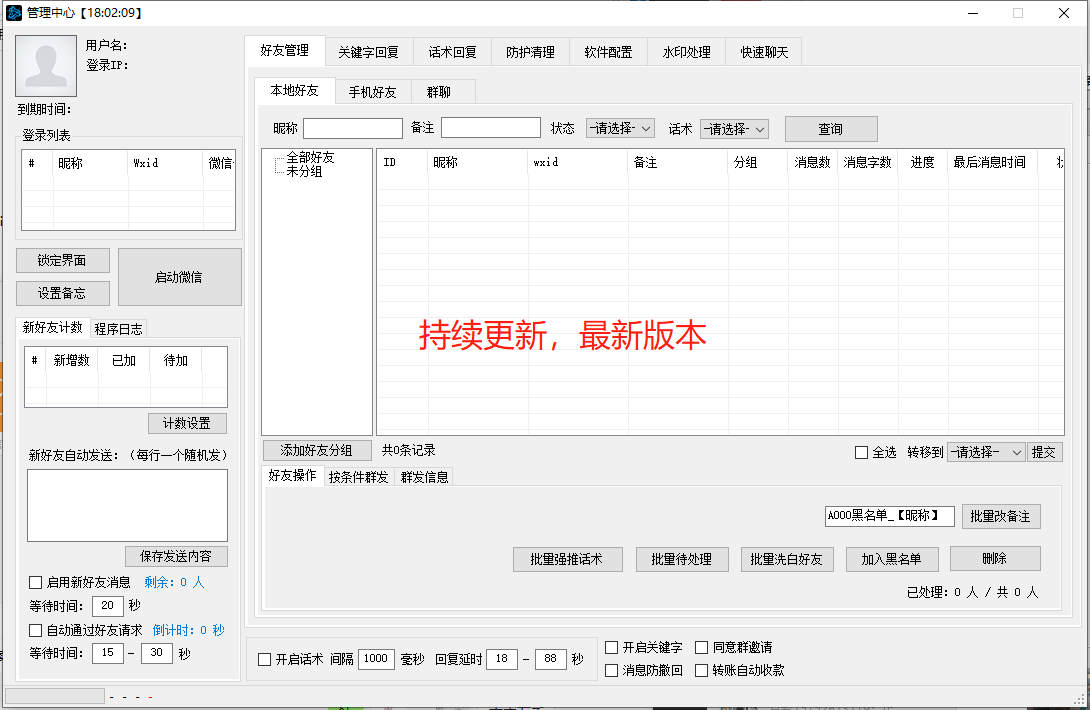
Task: Click the 批量洗白好友 button
Action: point(787,559)
